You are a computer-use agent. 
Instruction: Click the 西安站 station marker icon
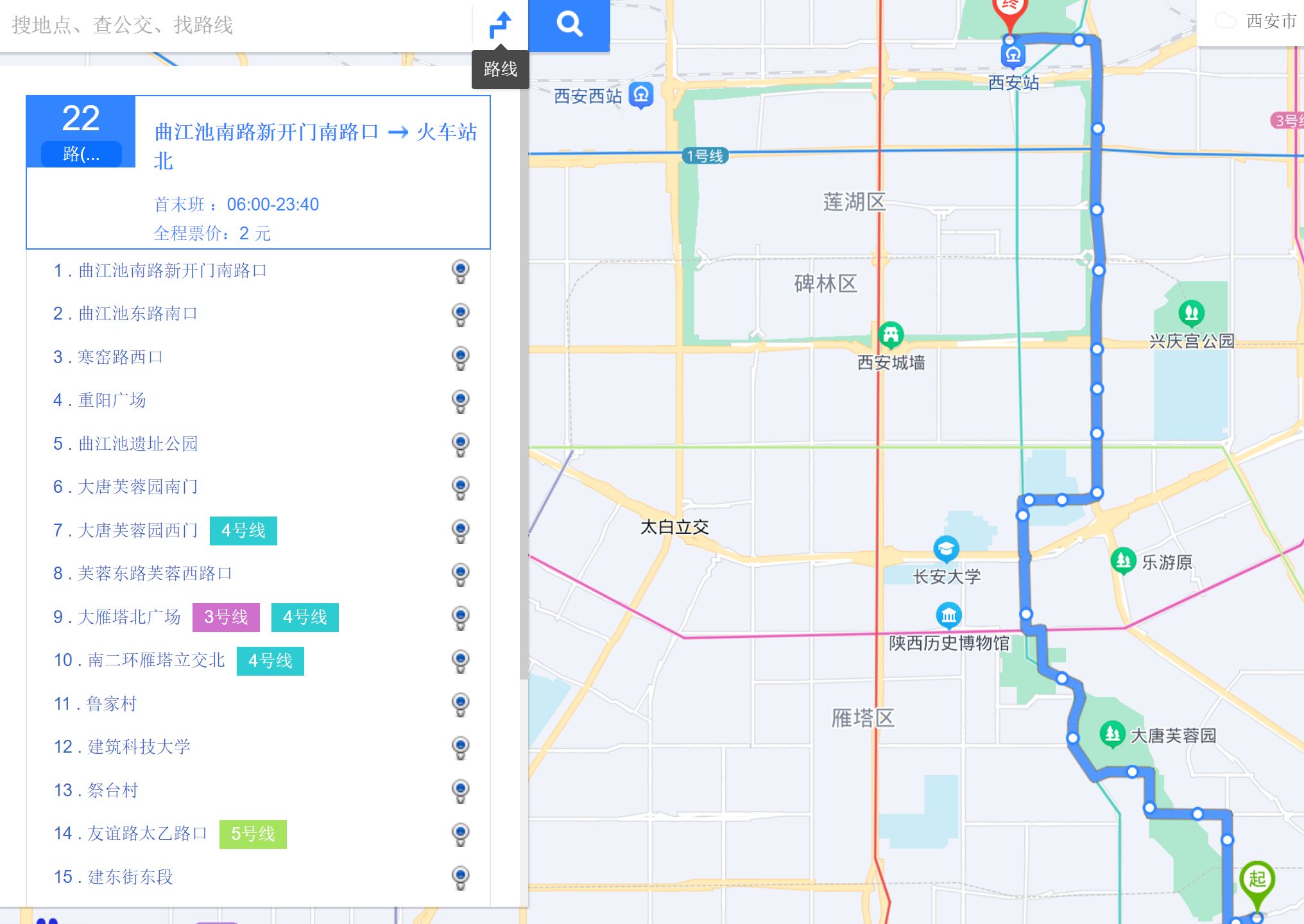(x=1013, y=56)
